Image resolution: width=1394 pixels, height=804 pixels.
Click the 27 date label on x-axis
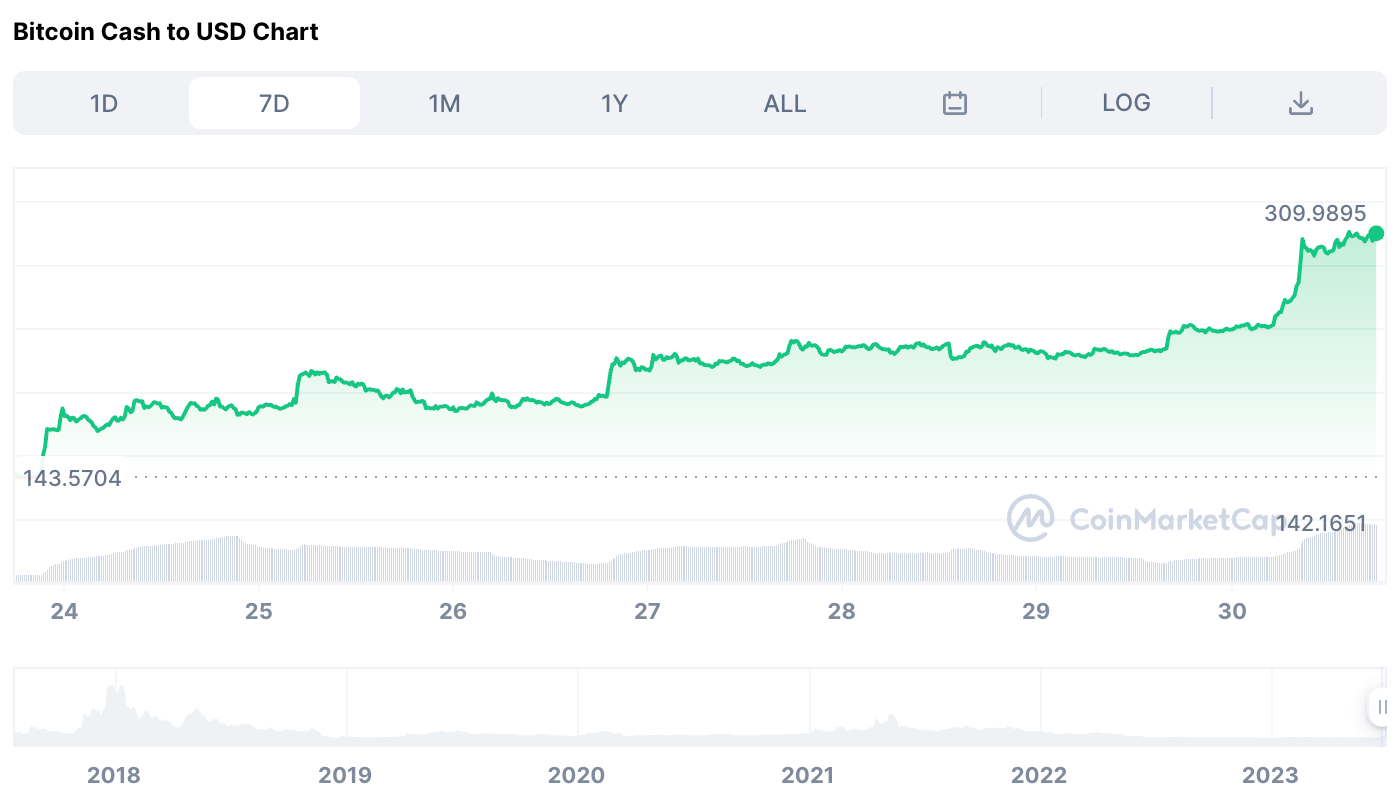tap(648, 610)
